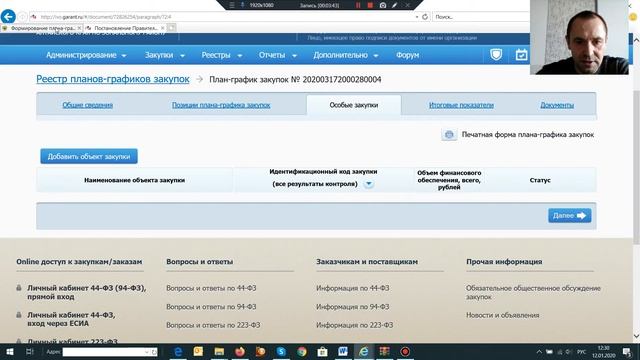The image size is (640, 360).
Task: Switch input language via РУС indicator
Action: click(581, 352)
